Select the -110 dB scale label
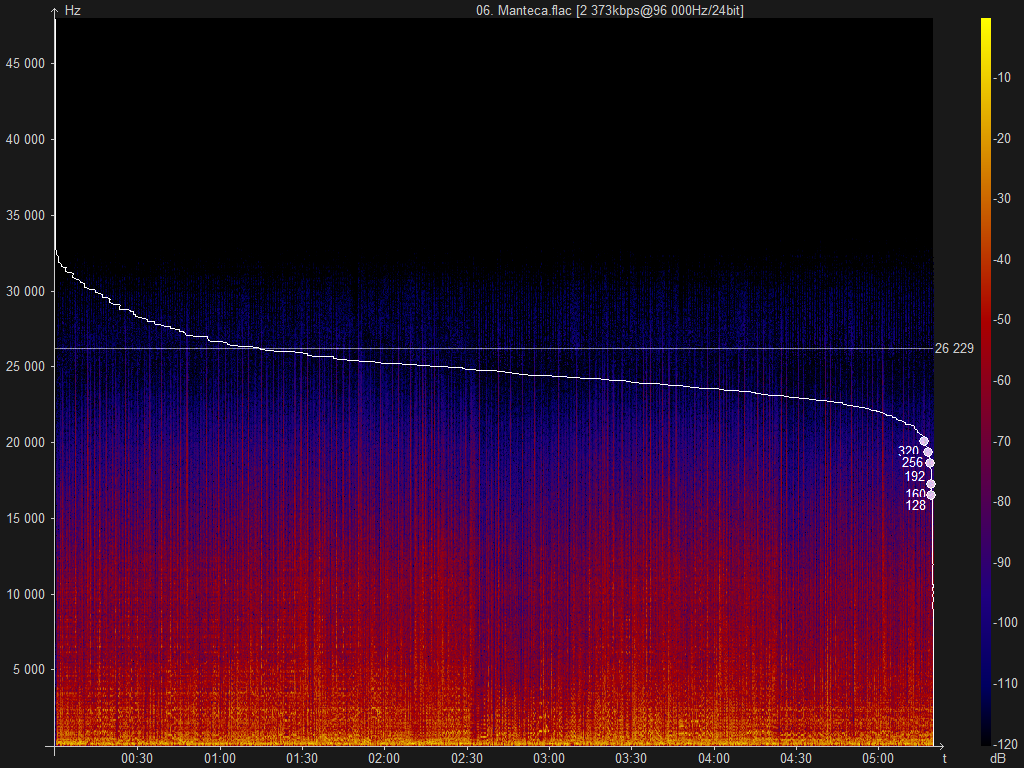Viewport: 1024px width, 768px height. pos(1005,683)
